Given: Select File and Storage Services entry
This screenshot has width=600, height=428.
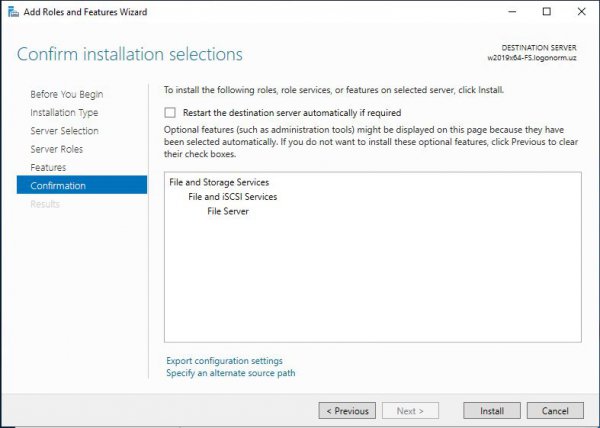Looking at the screenshot, I should (x=219, y=182).
